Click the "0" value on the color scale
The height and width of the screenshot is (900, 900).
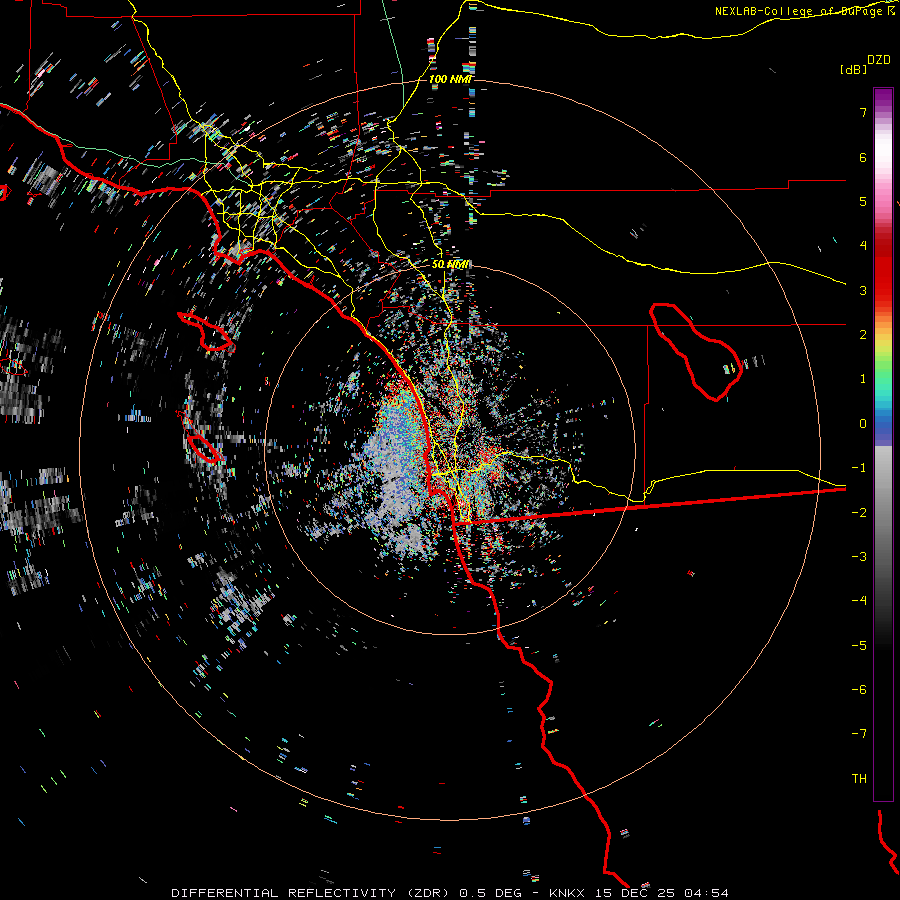[863, 424]
